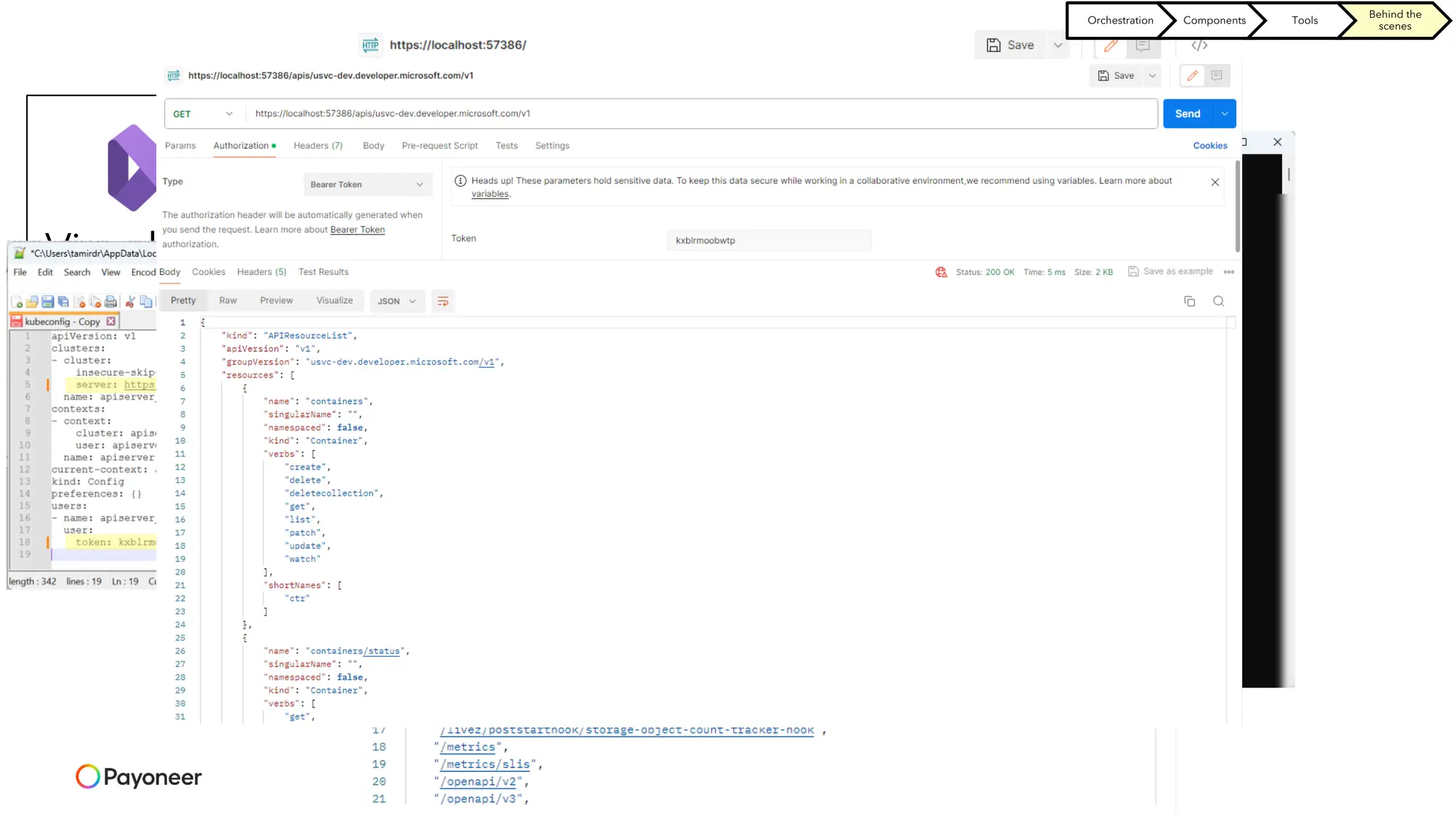
Task: Open the code snippet </> icon
Action: click(1199, 45)
